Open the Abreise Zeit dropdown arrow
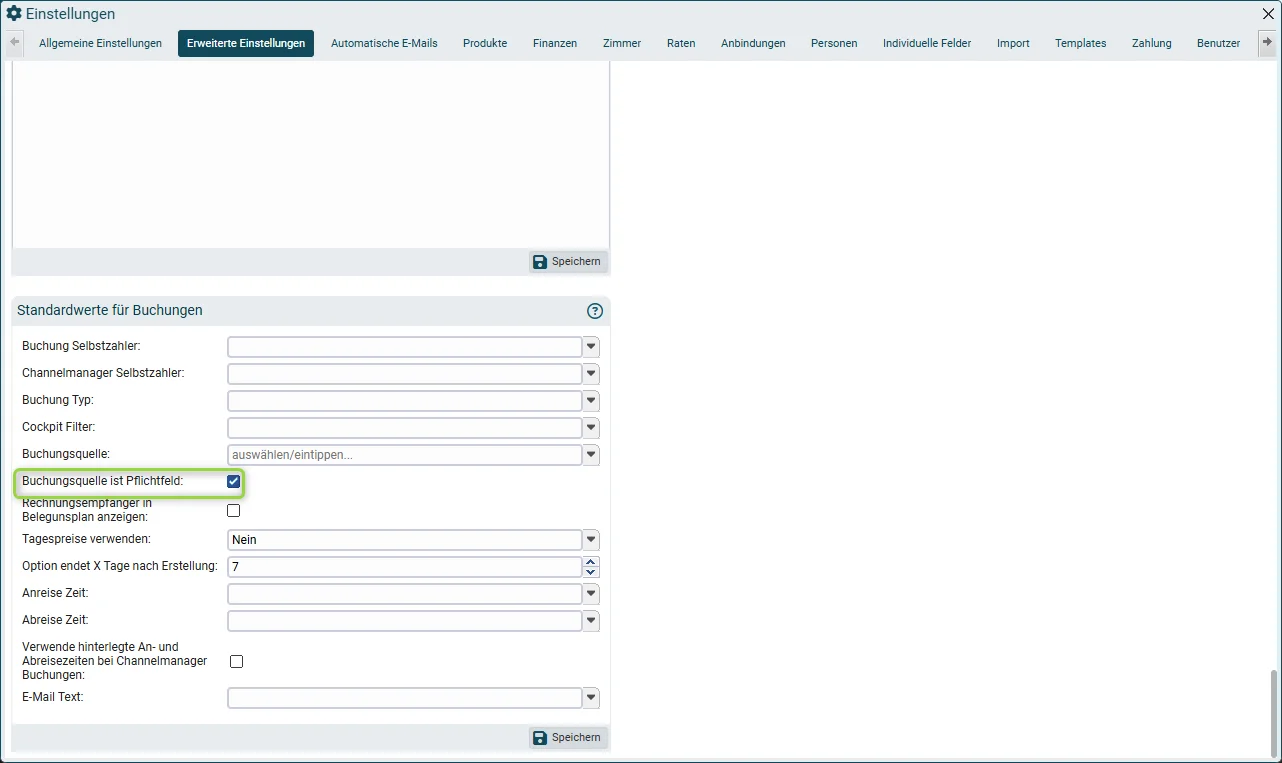 pyautogui.click(x=591, y=621)
